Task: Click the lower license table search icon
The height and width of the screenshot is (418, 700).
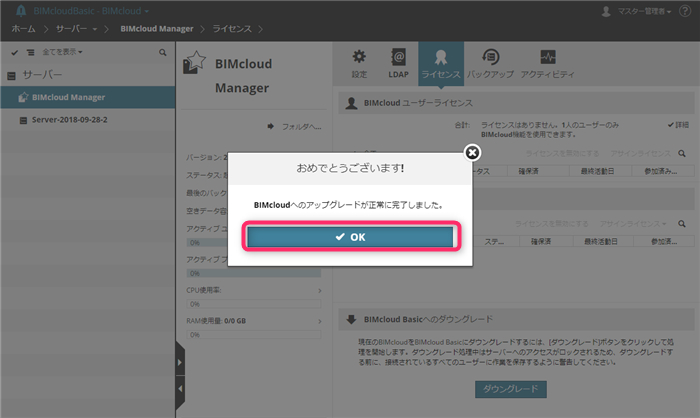Action: [x=682, y=224]
